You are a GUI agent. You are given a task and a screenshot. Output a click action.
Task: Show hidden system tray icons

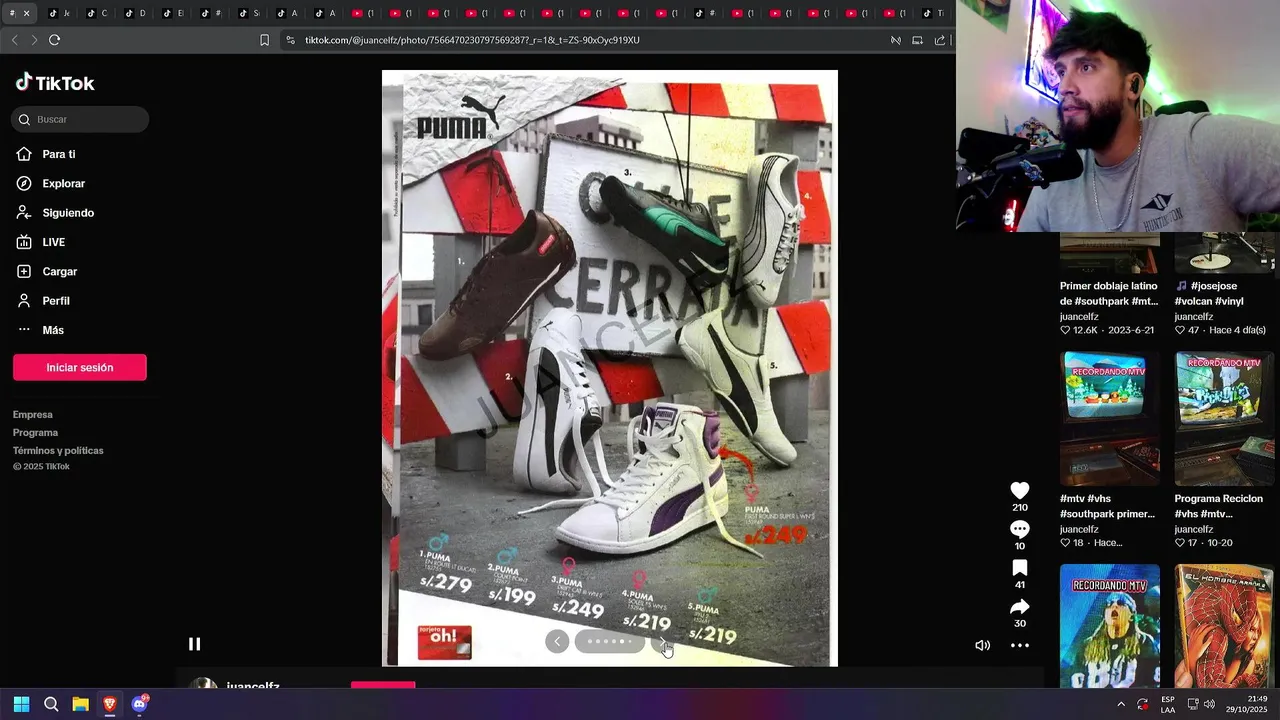pos(1120,705)
